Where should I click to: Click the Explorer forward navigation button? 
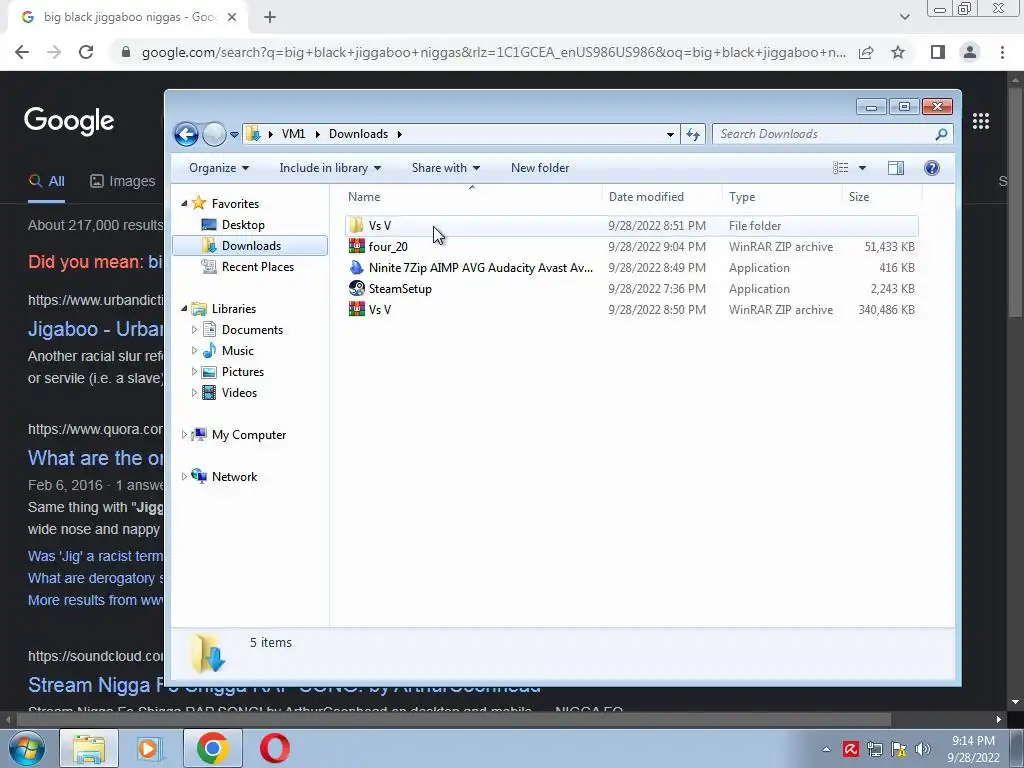(214, 135)
